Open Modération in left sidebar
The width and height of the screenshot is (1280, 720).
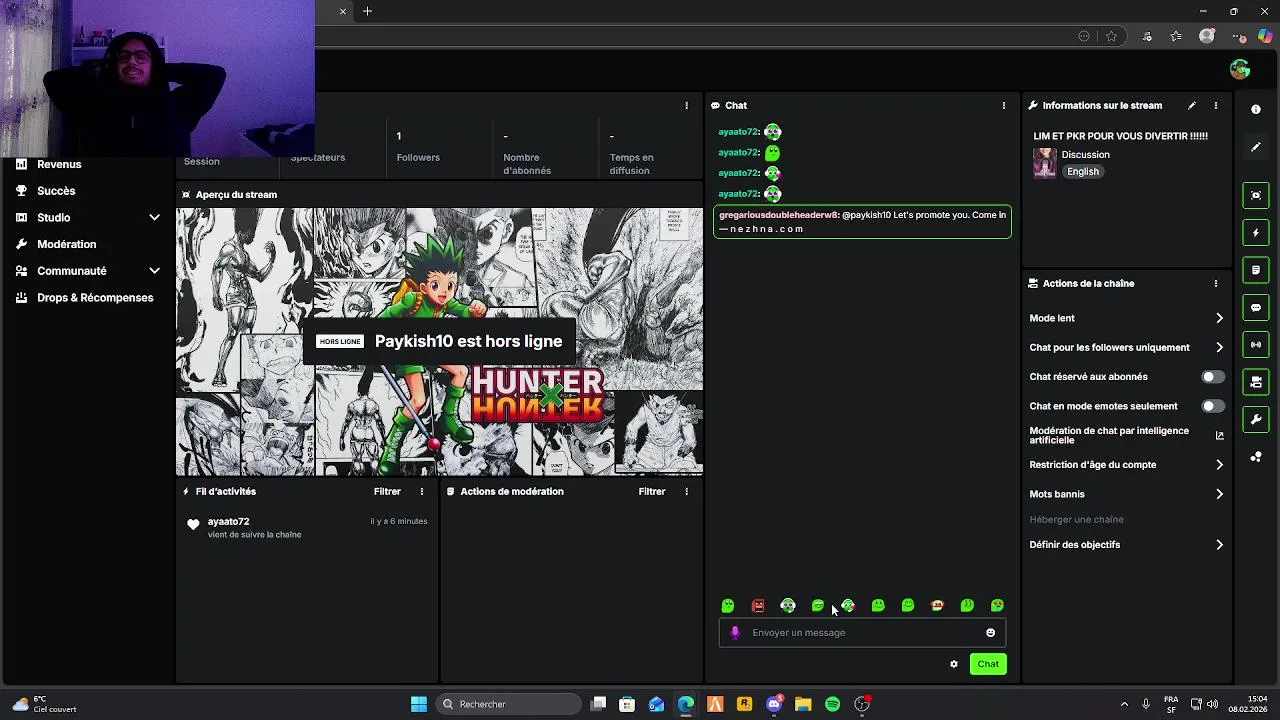67,244
